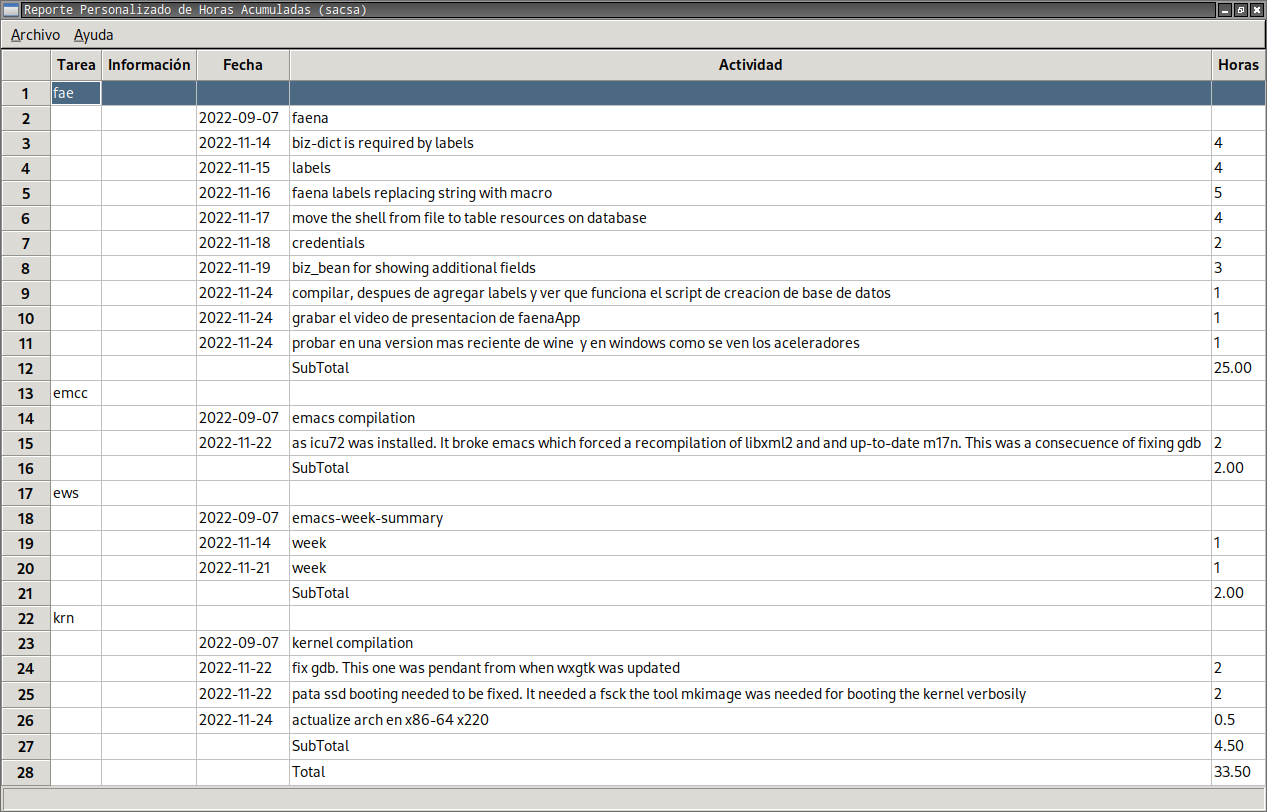1267x812 pixels.
Task: Click the 'Total' label in row 28
Action: click(750, 772)
